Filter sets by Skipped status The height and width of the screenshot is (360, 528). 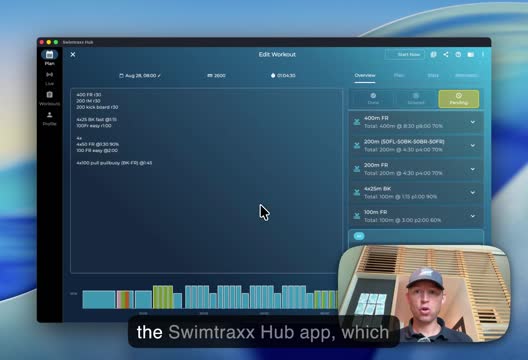[x=416, y=99]
